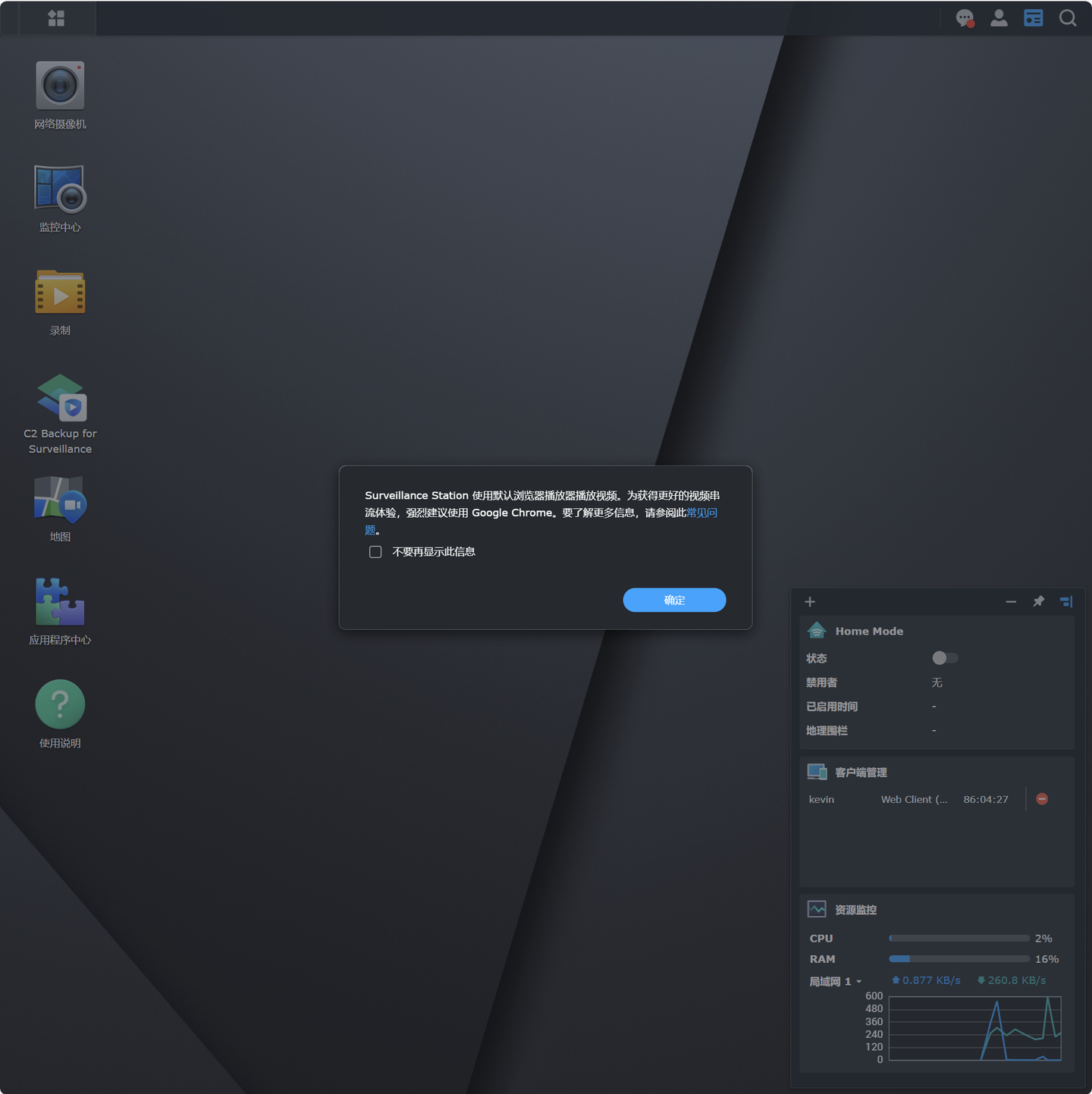The height and width of the screenshot is (1094, 1092).
Task: Click the CPU usage bar
Action: pyautogui.click(x=959, y=939)
